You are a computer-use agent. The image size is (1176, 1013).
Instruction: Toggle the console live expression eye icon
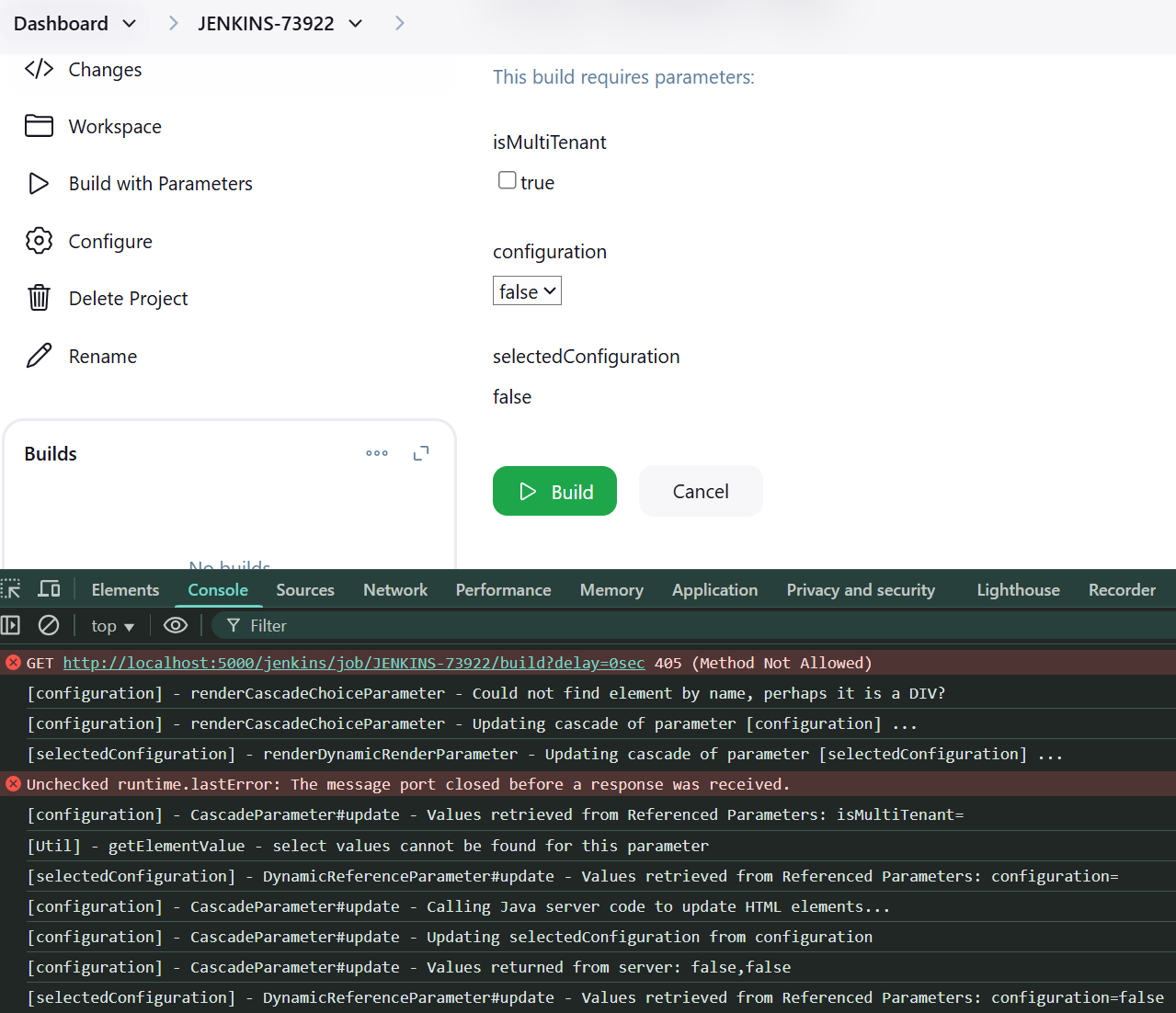tap(176, 625)
